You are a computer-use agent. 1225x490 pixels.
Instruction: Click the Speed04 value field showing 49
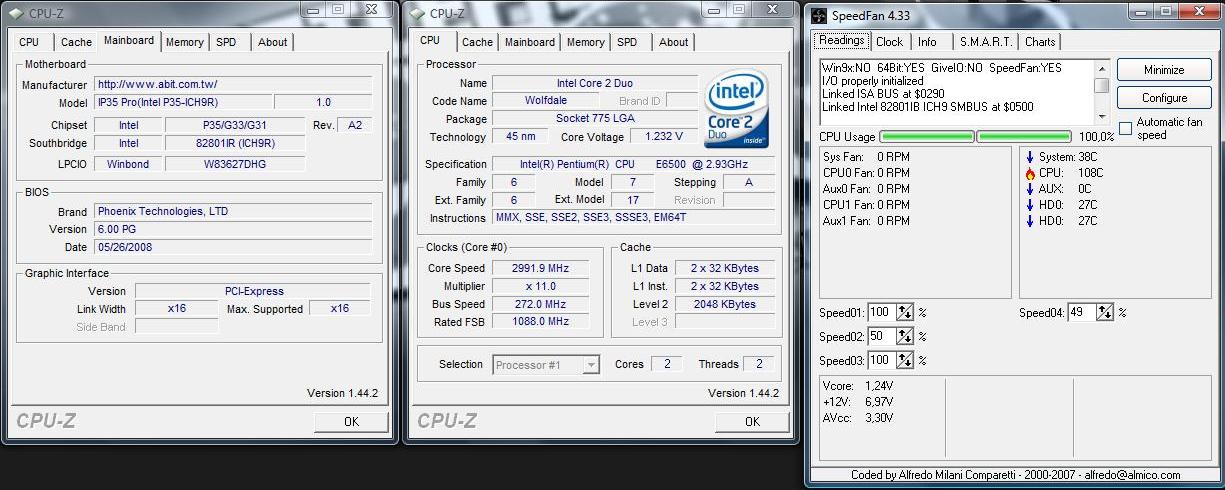point(1081,312)
